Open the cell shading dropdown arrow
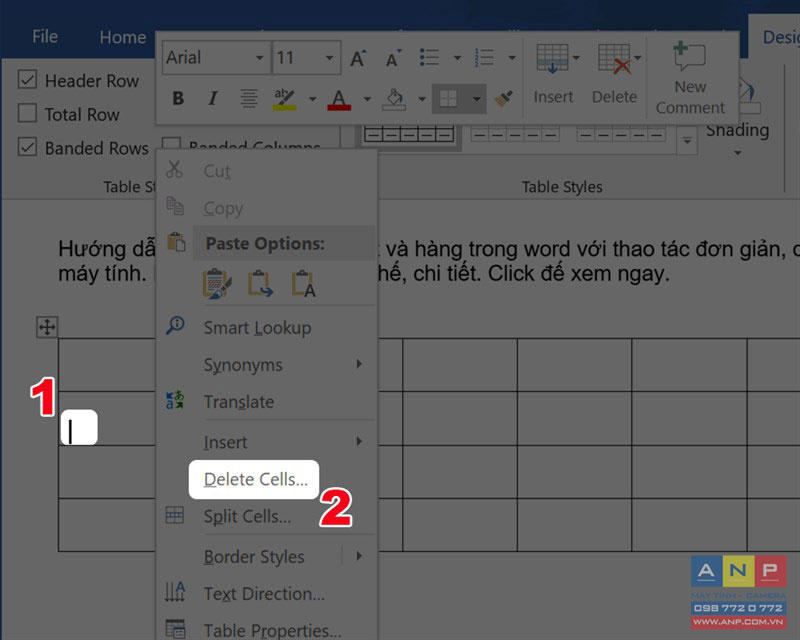Image resolution: width=800 pixels, height=640 pixels. pos(422,99)
